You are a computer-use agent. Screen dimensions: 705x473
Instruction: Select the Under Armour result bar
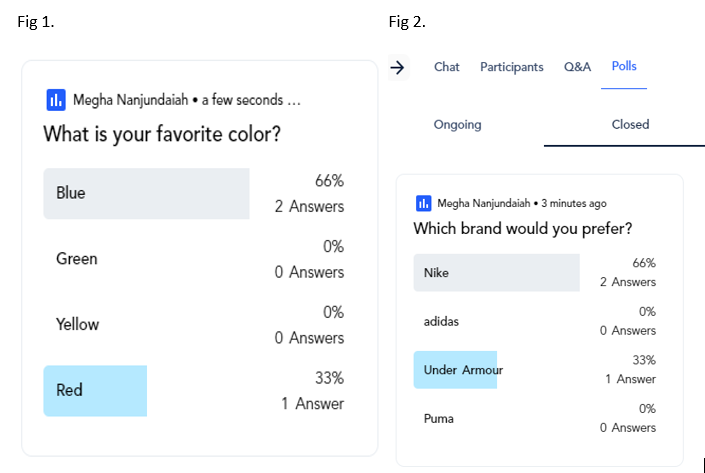pyautogui.click(x=455, y=370)
